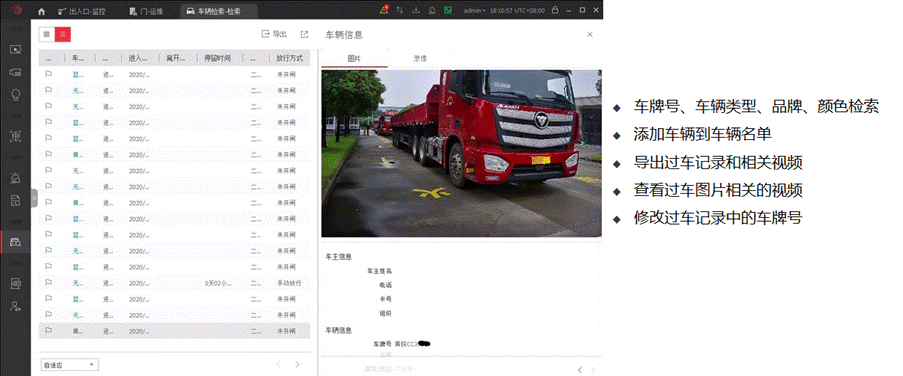The width and height of the screenshot is (903, 376).
Task: Click the 导出 export button
Action: coord(274,35)
